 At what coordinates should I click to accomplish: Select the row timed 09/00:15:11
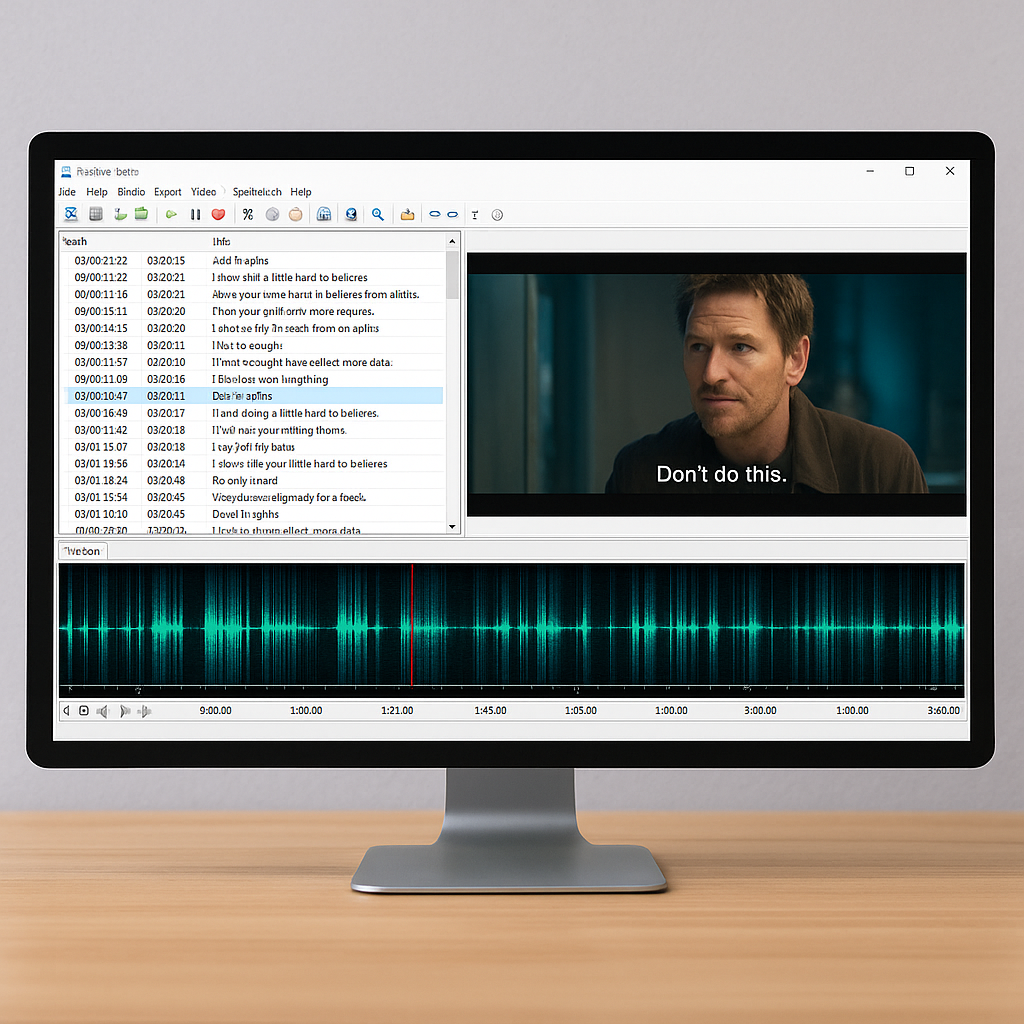tap(255, 312)
